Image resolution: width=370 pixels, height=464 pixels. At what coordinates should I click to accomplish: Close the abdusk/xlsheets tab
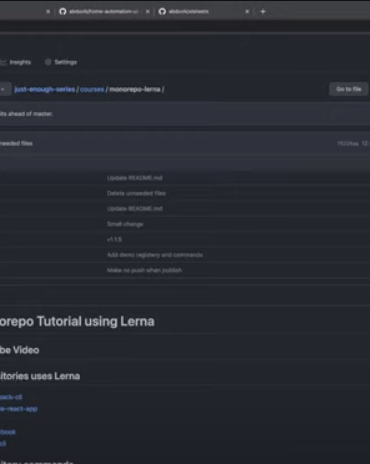coord(247,12)
